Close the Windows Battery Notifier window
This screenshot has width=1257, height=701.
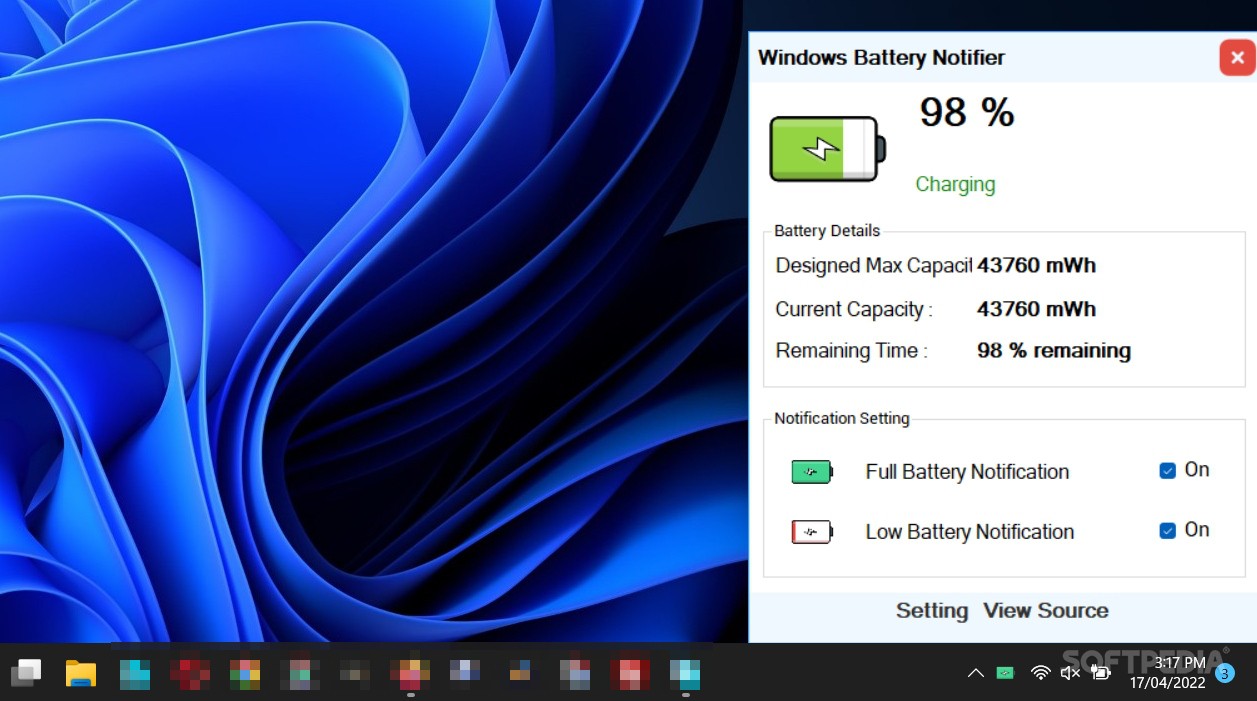coord(1237,58)
